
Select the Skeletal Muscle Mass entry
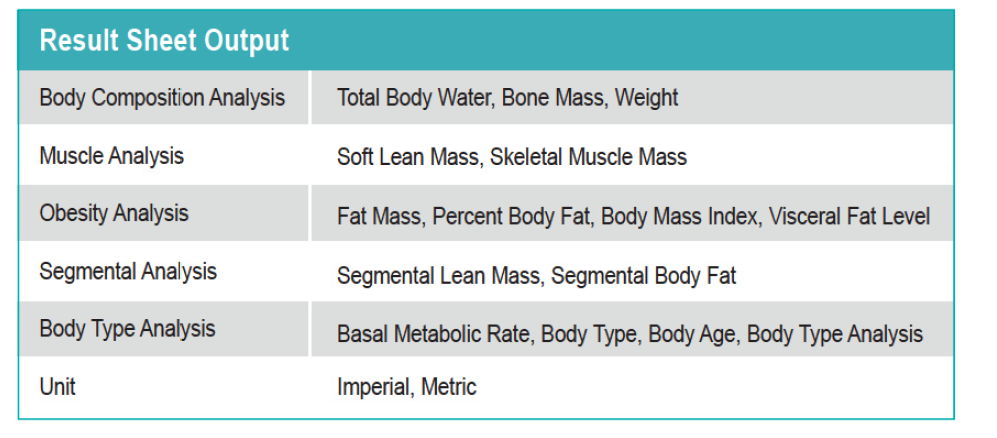tap(588, 157)
